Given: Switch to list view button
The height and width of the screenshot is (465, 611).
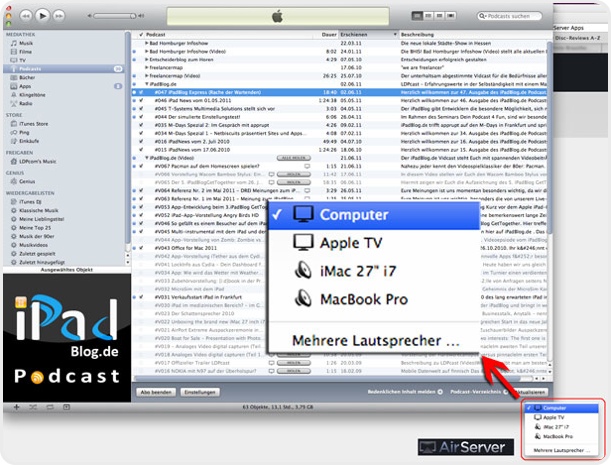Looking at the screenshot, I should (417, 16).
